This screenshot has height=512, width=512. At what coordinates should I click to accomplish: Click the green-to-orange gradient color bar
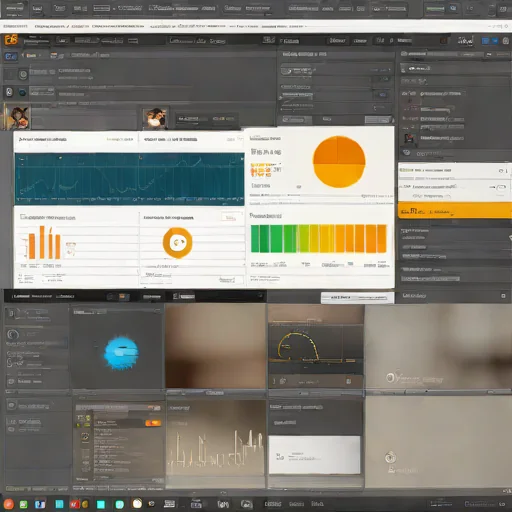pos(319,239)
